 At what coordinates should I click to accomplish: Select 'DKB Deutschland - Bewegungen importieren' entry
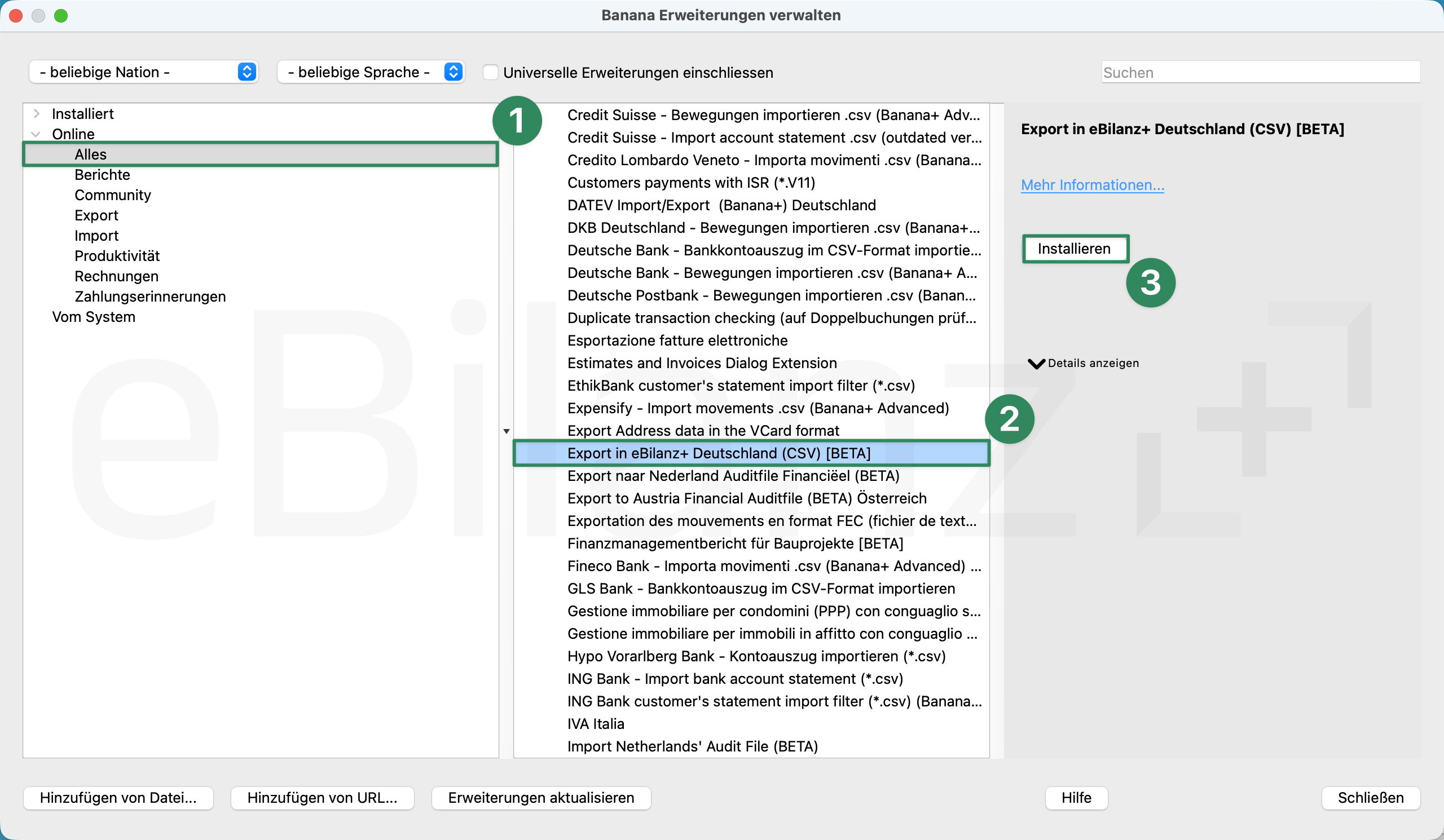751,227
